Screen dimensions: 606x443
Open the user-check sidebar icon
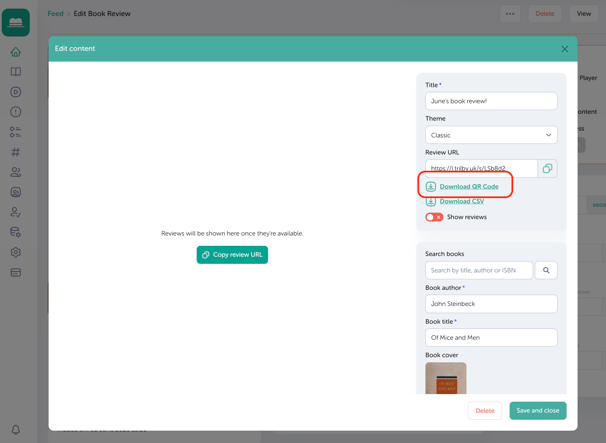pyautogui.click(x=15, y=212)
